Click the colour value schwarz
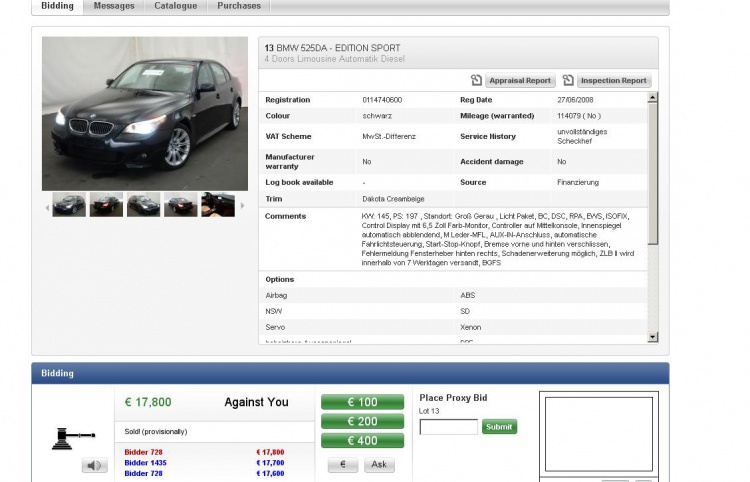This screenshot has height=482, width=750. point(377,116)
